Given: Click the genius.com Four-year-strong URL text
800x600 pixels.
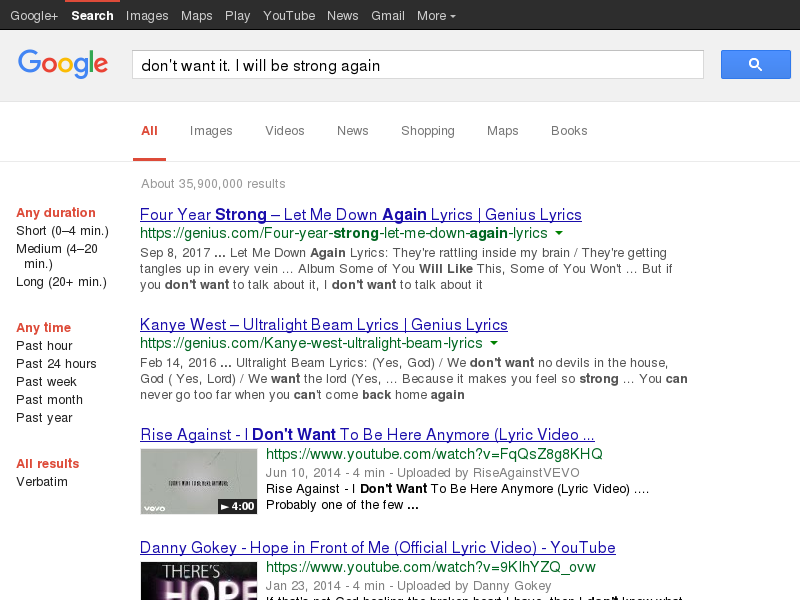Looking at the screenshot, I should click(x=343, y=233).
